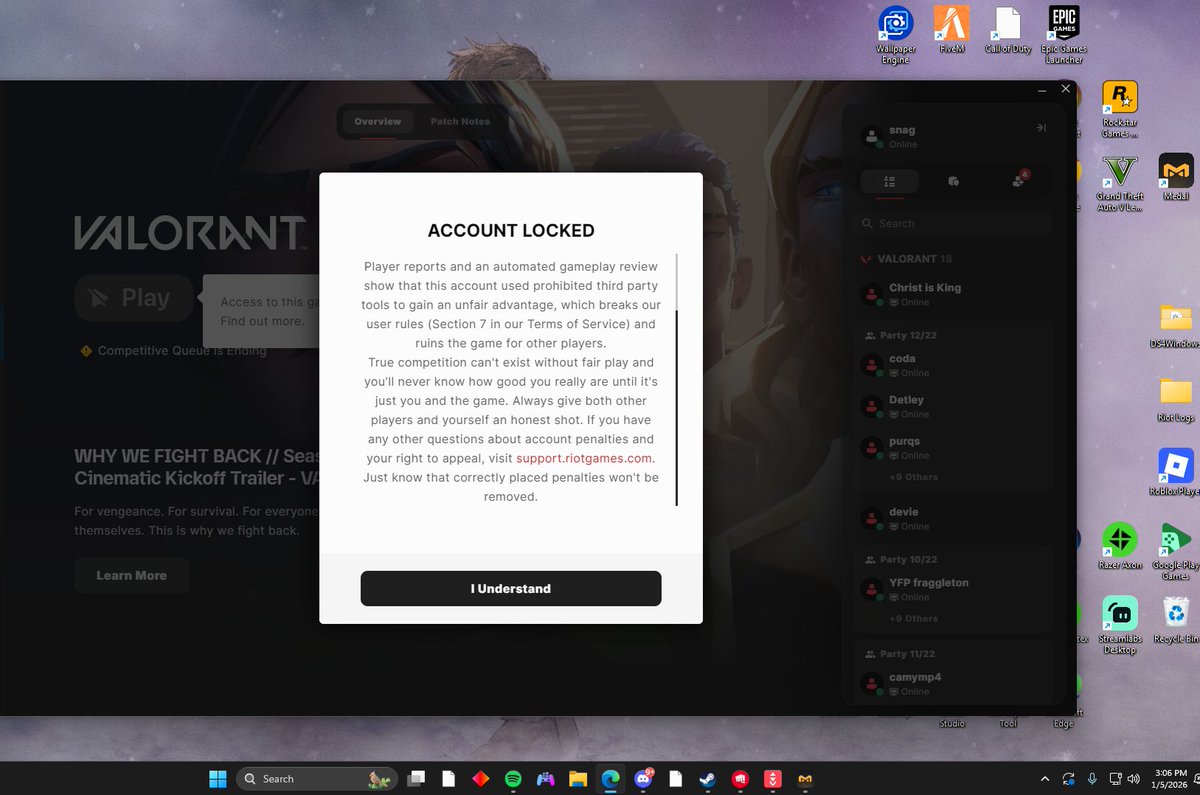The width and height of the screenshot is (1200, 795).
Task: Click the I Understand button
Action: (511, 588)
